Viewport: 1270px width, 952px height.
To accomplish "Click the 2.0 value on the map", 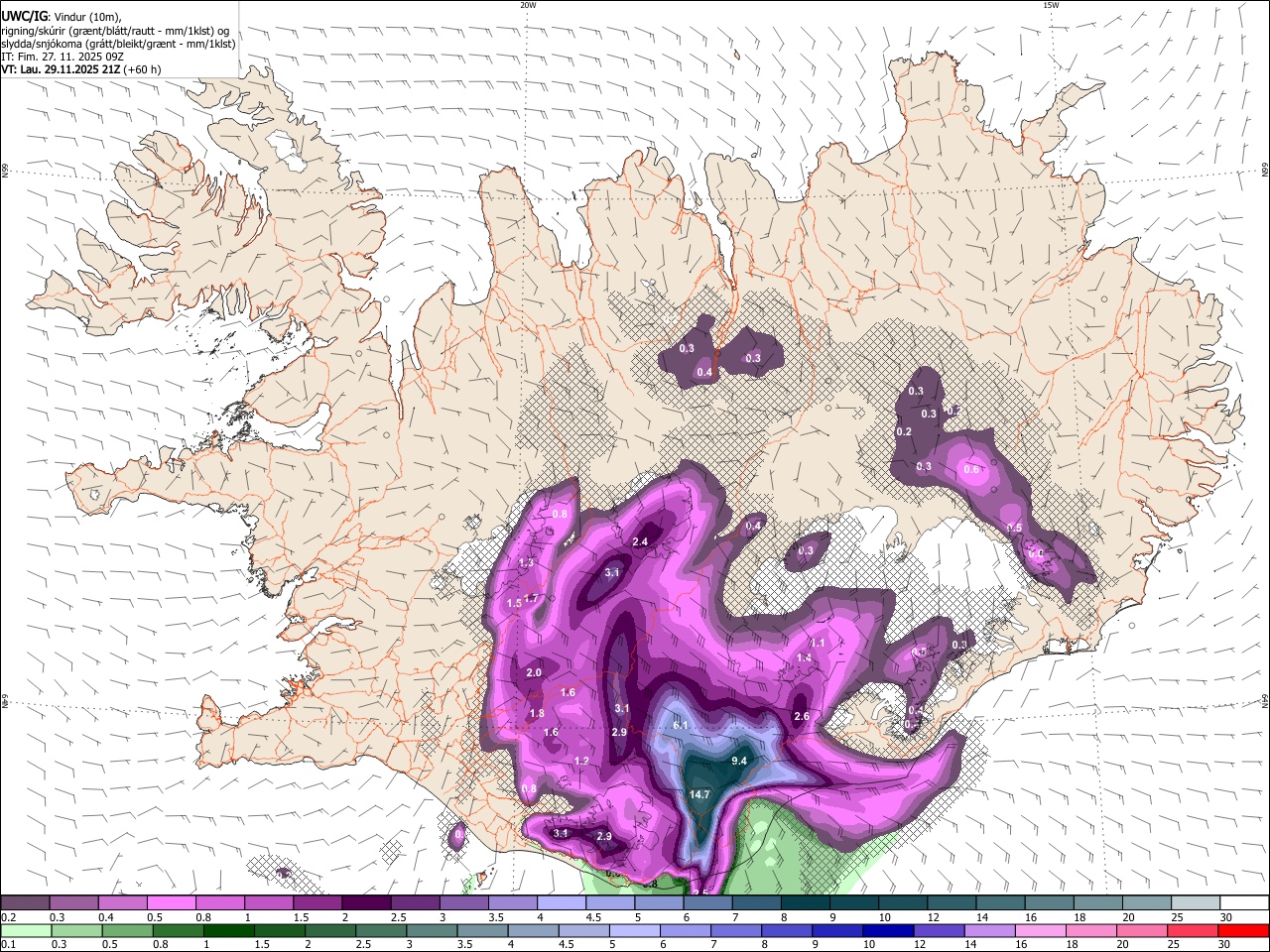I will click(534, 672).
